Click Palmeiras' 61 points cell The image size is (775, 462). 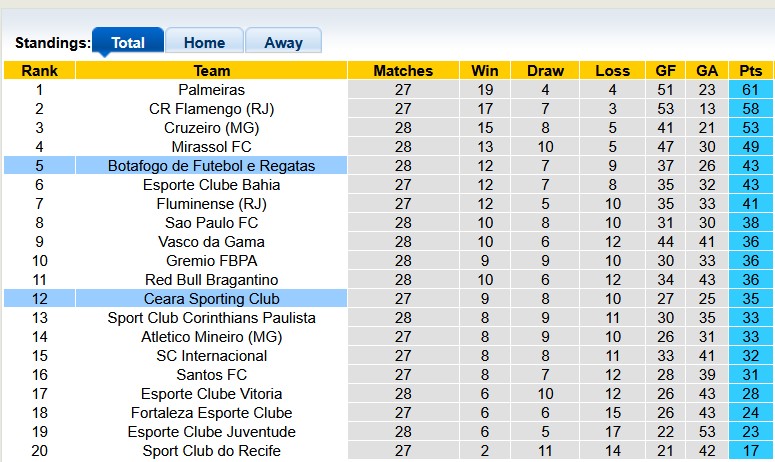coord(750,90)
